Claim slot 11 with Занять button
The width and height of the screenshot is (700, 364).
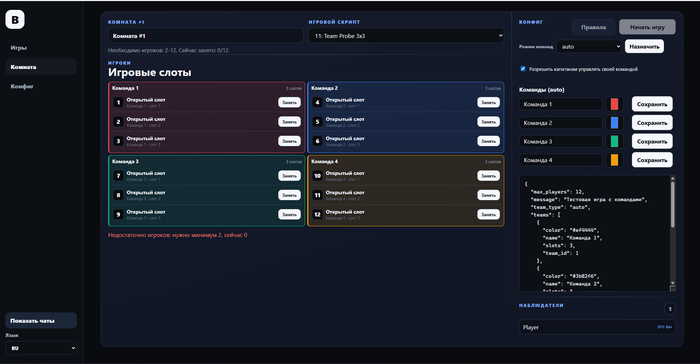click(x=488, y=195)
